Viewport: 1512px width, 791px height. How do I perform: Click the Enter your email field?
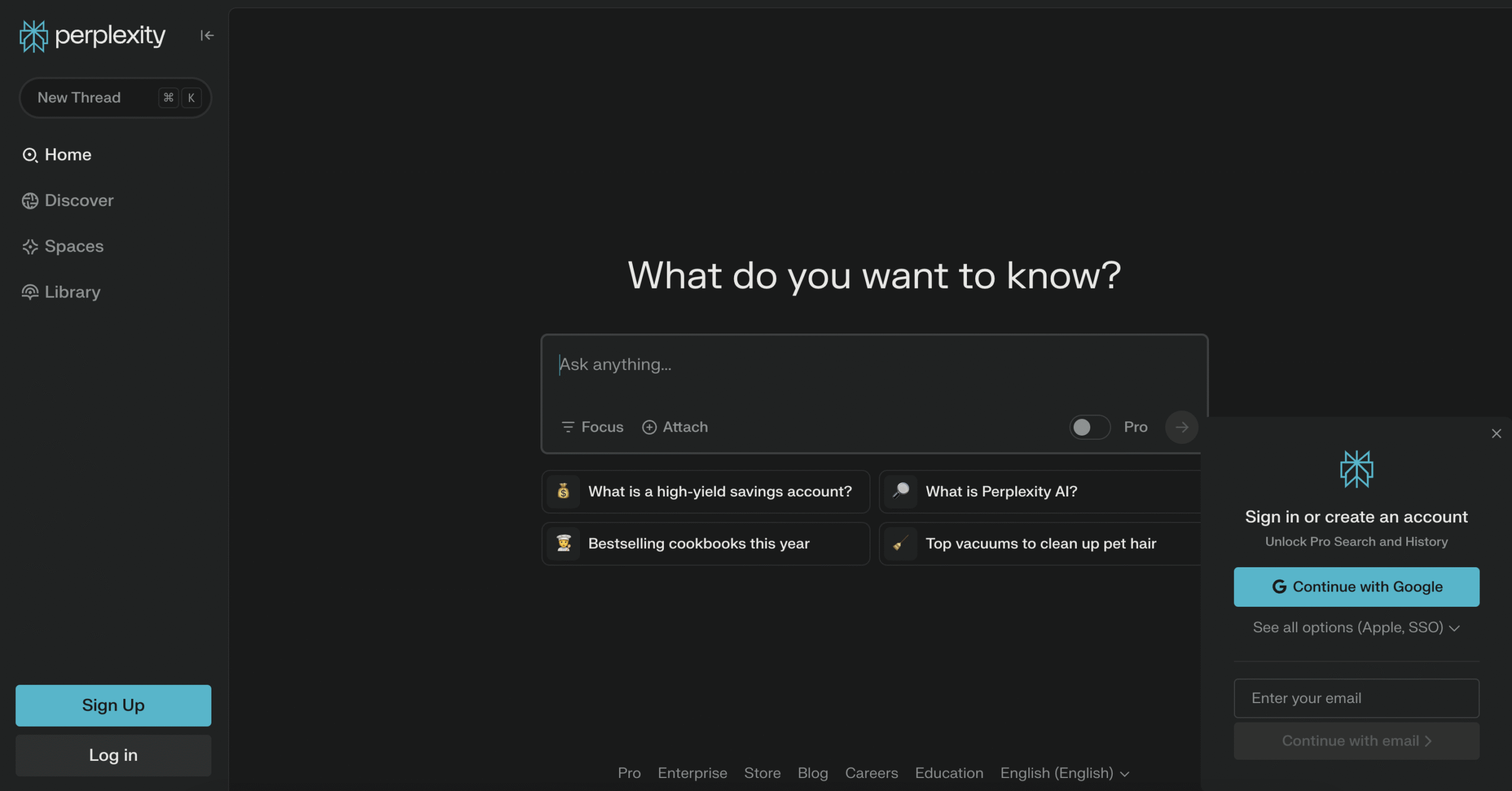coord(1356,698)
